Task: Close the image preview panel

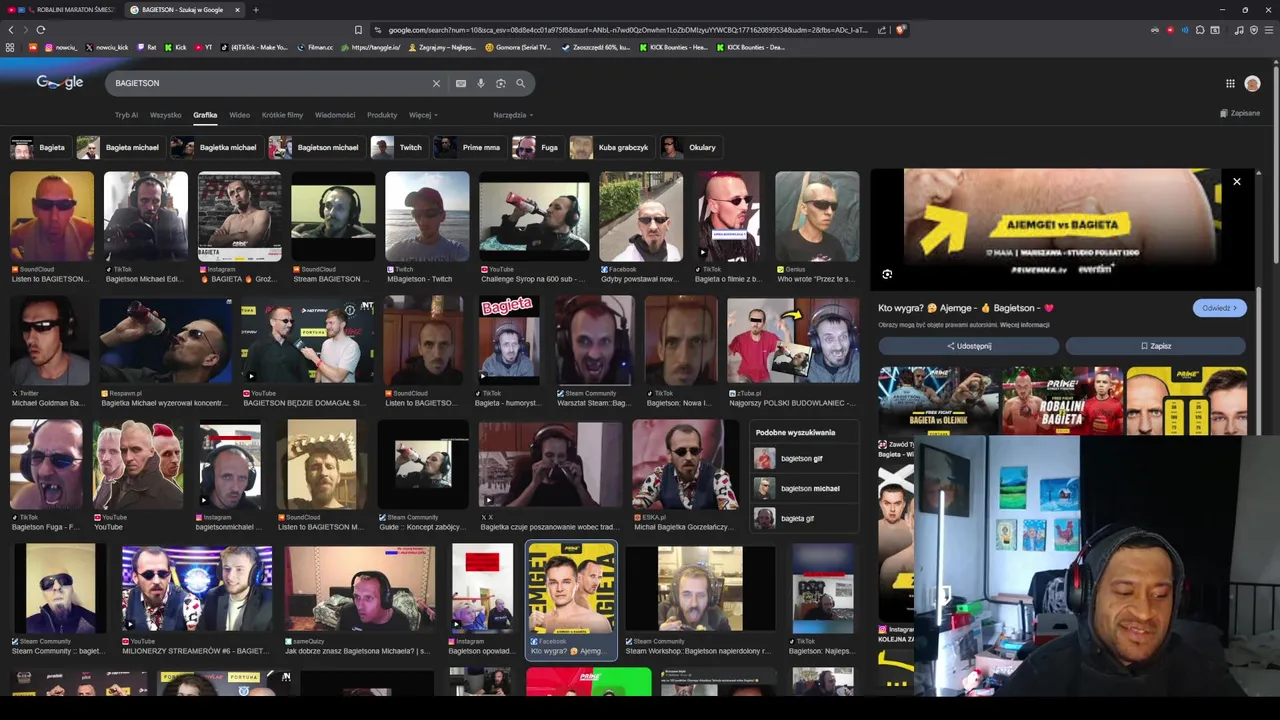Action: pos(1237,182)
